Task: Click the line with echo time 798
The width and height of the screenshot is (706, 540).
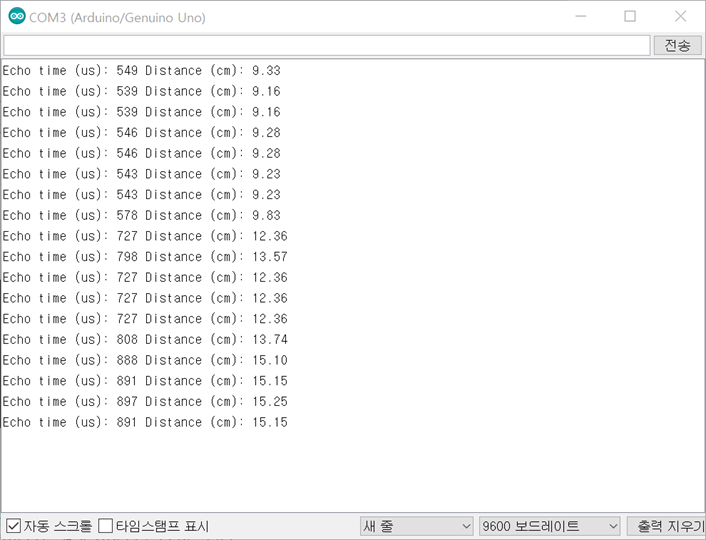Action: pos(145,257)
